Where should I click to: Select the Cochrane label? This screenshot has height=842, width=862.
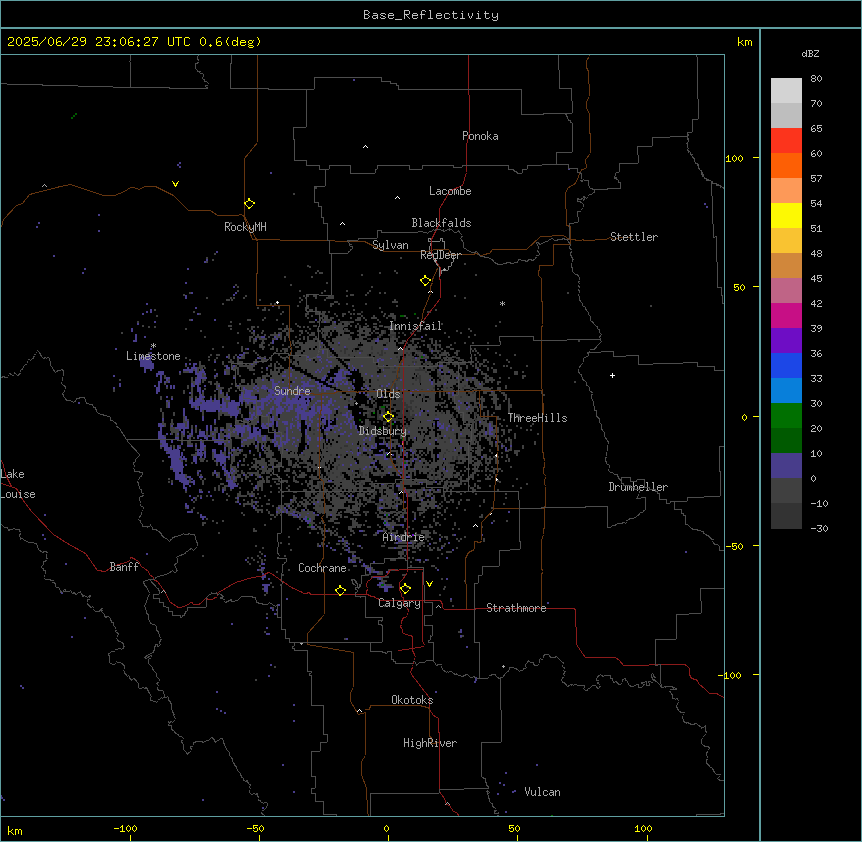[322, 568]
